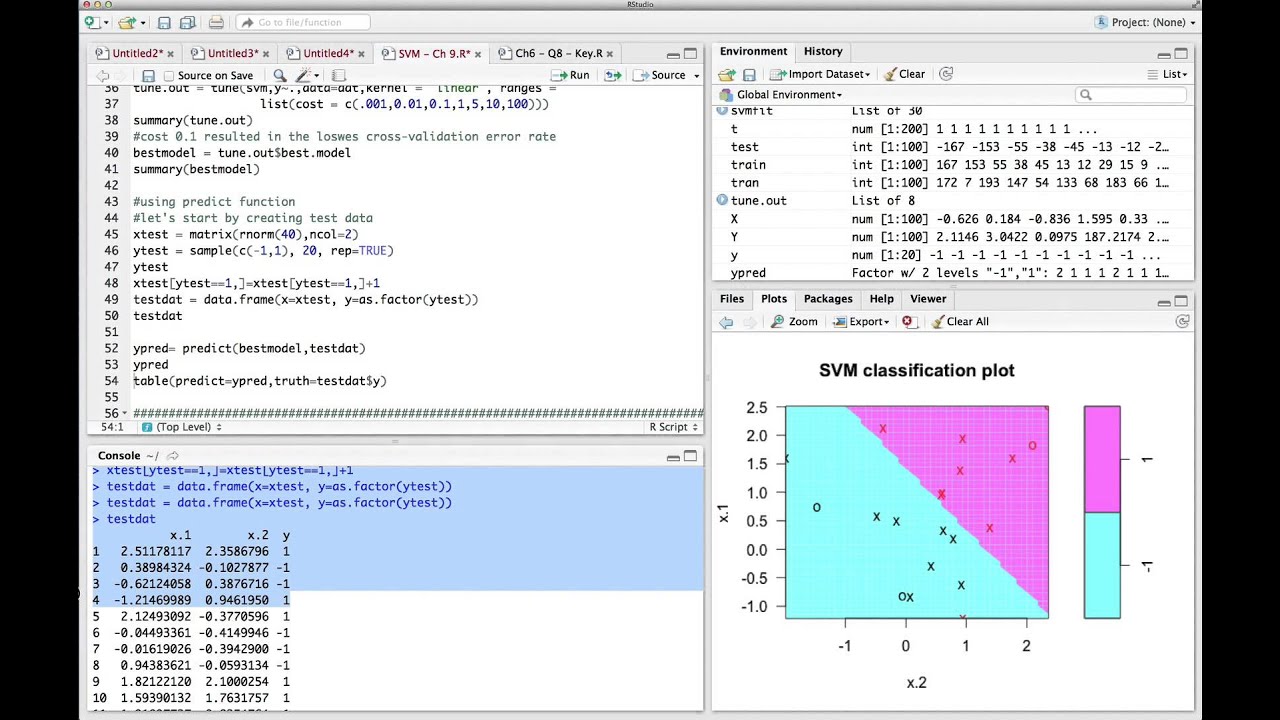The width and height of the screenshot is (1280, 720).
Task: Switch to the Environment tab
Action: pyautogui.click(x=753, y=51)
